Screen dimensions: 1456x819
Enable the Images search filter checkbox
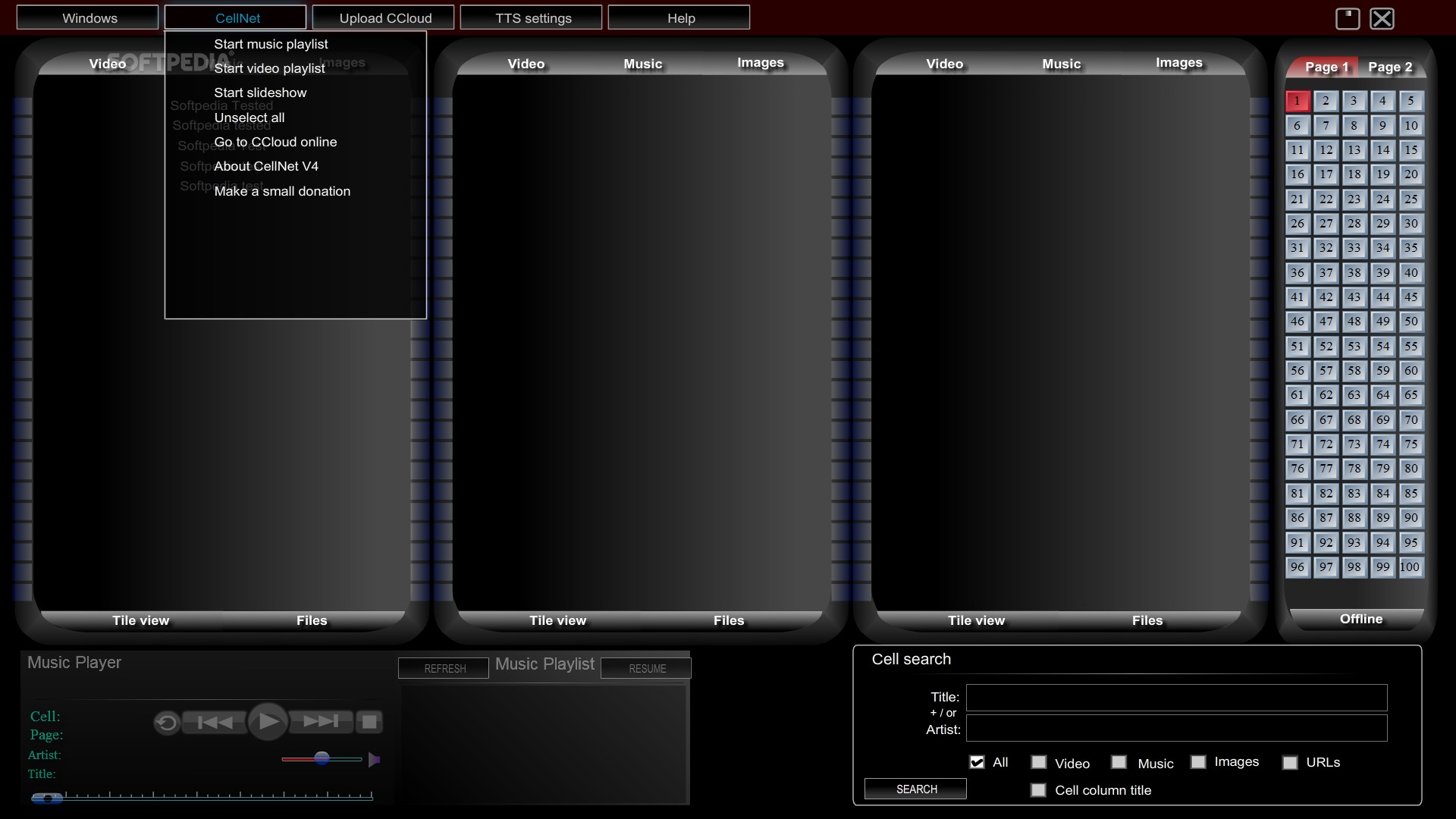tap(1198, 762)
